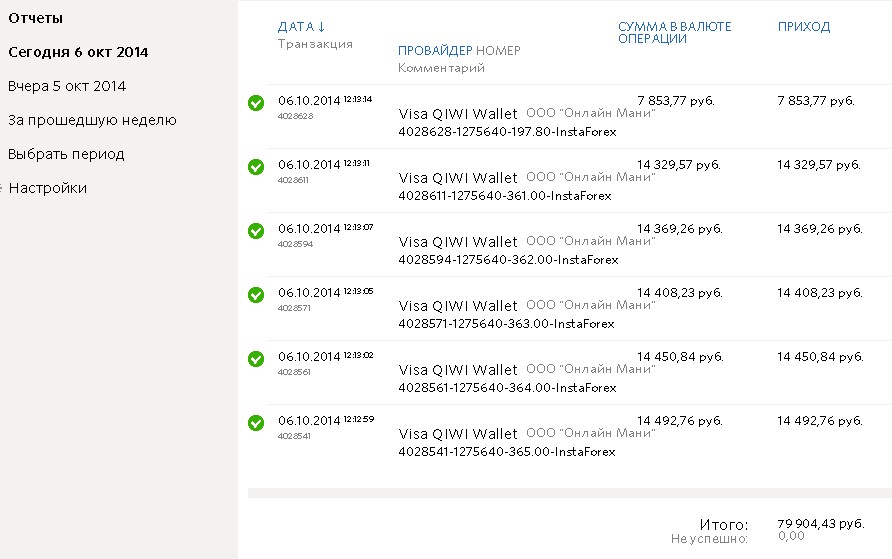Click the horizontal scrollbar below the table
This screenshot has height=559, width=892.
click(569, 492)
